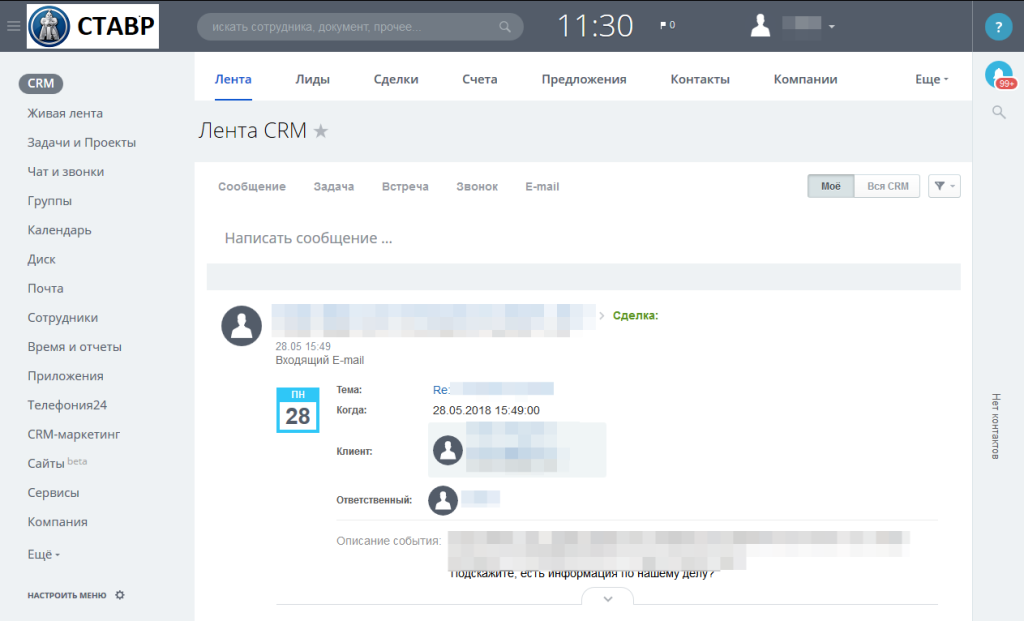Open Компания in sidebar
1024x621 pixels.
pyautogui.click(x=57, y=522)
